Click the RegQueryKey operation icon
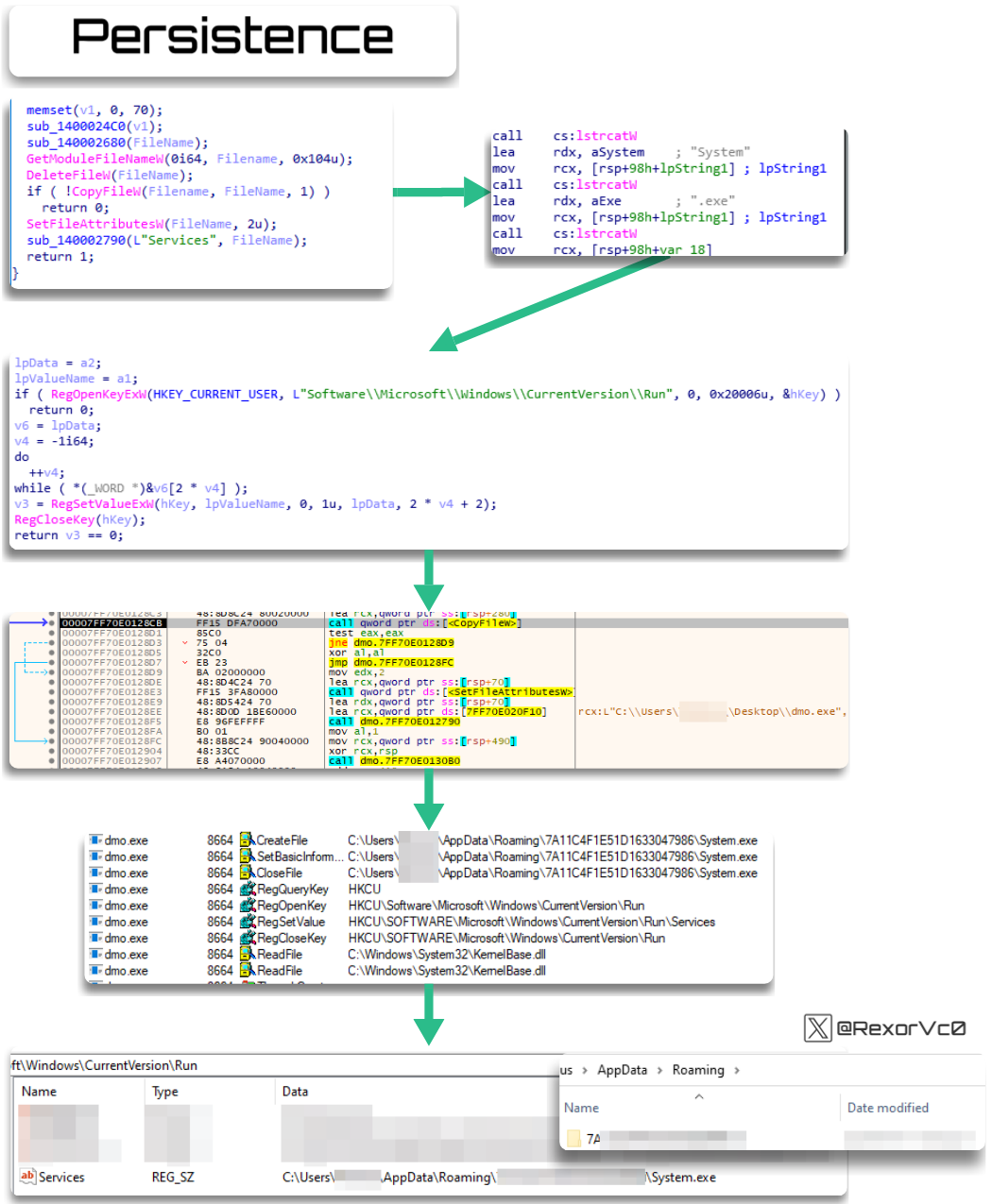The height and width of the screenshot is (1204, 992). coord(248,889)
